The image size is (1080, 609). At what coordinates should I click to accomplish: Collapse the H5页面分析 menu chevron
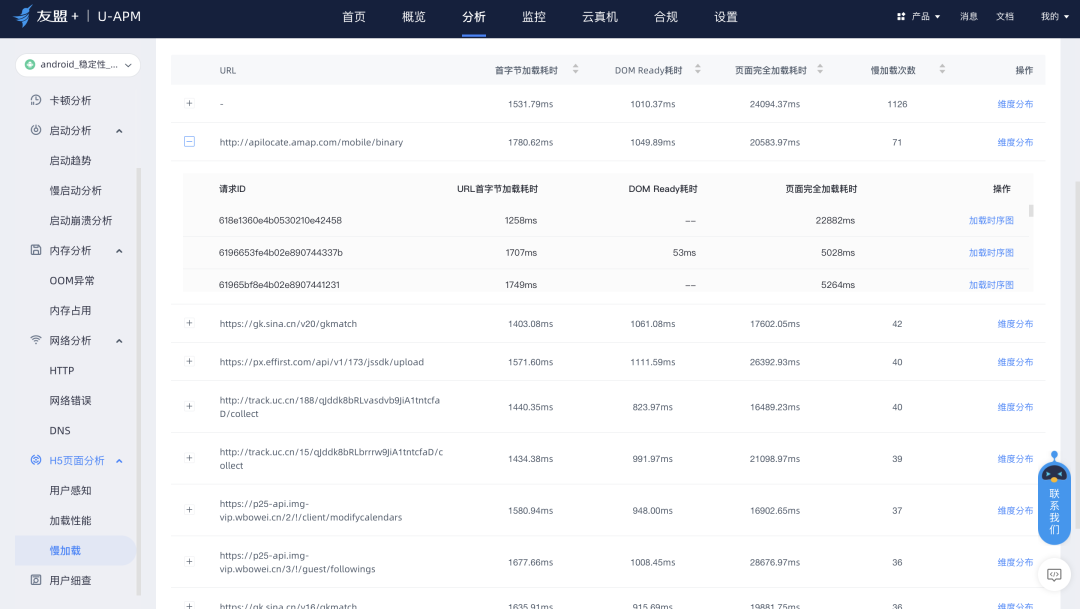(119, 461)
